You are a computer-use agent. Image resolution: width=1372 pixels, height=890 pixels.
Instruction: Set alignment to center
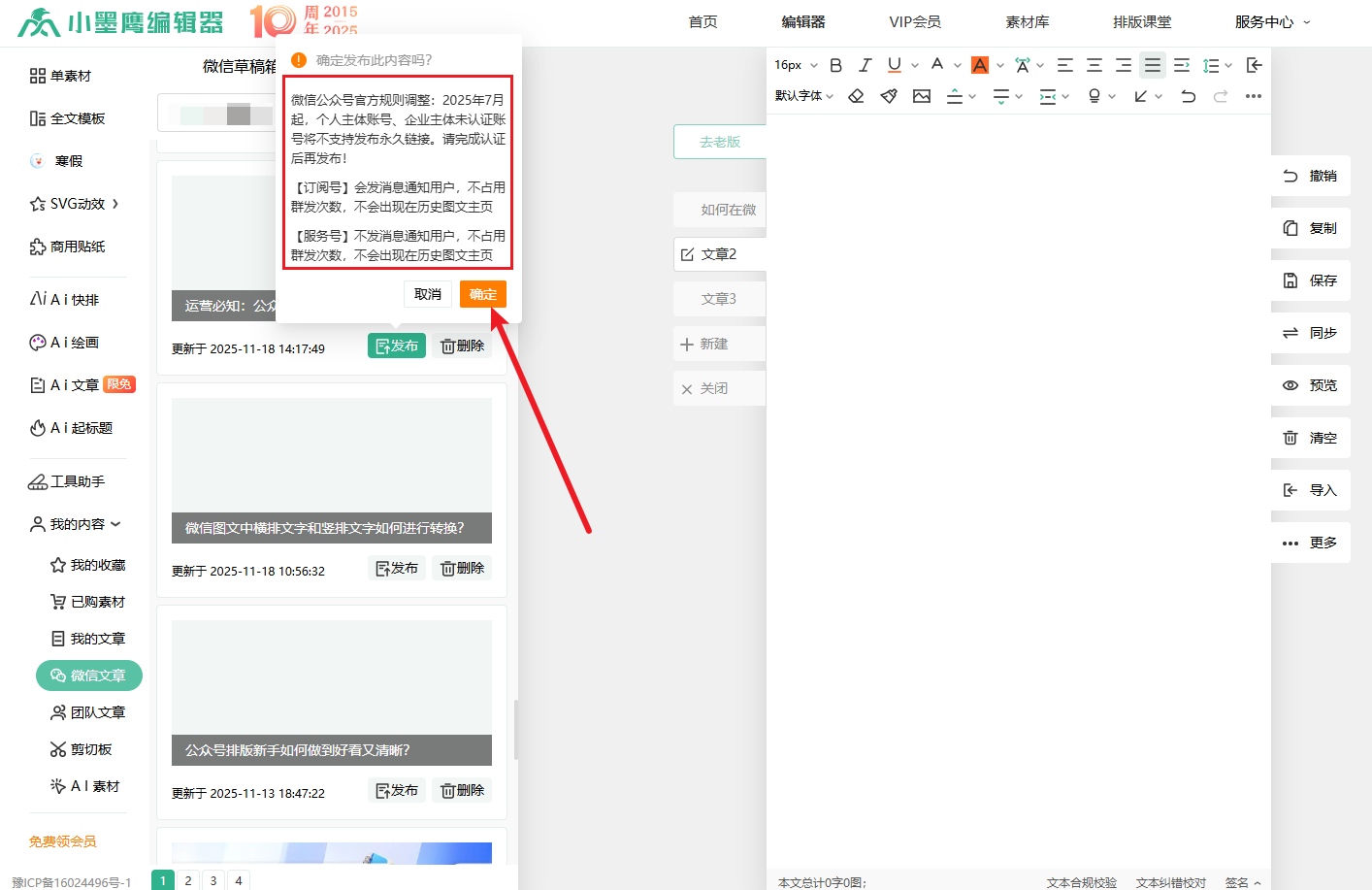pyautogui.click(x=1094, y=65)
